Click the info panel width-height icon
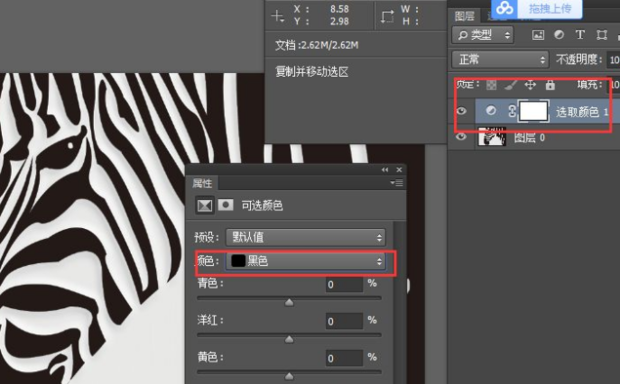This screenshot has width=620, height=384. click(387, 16)
